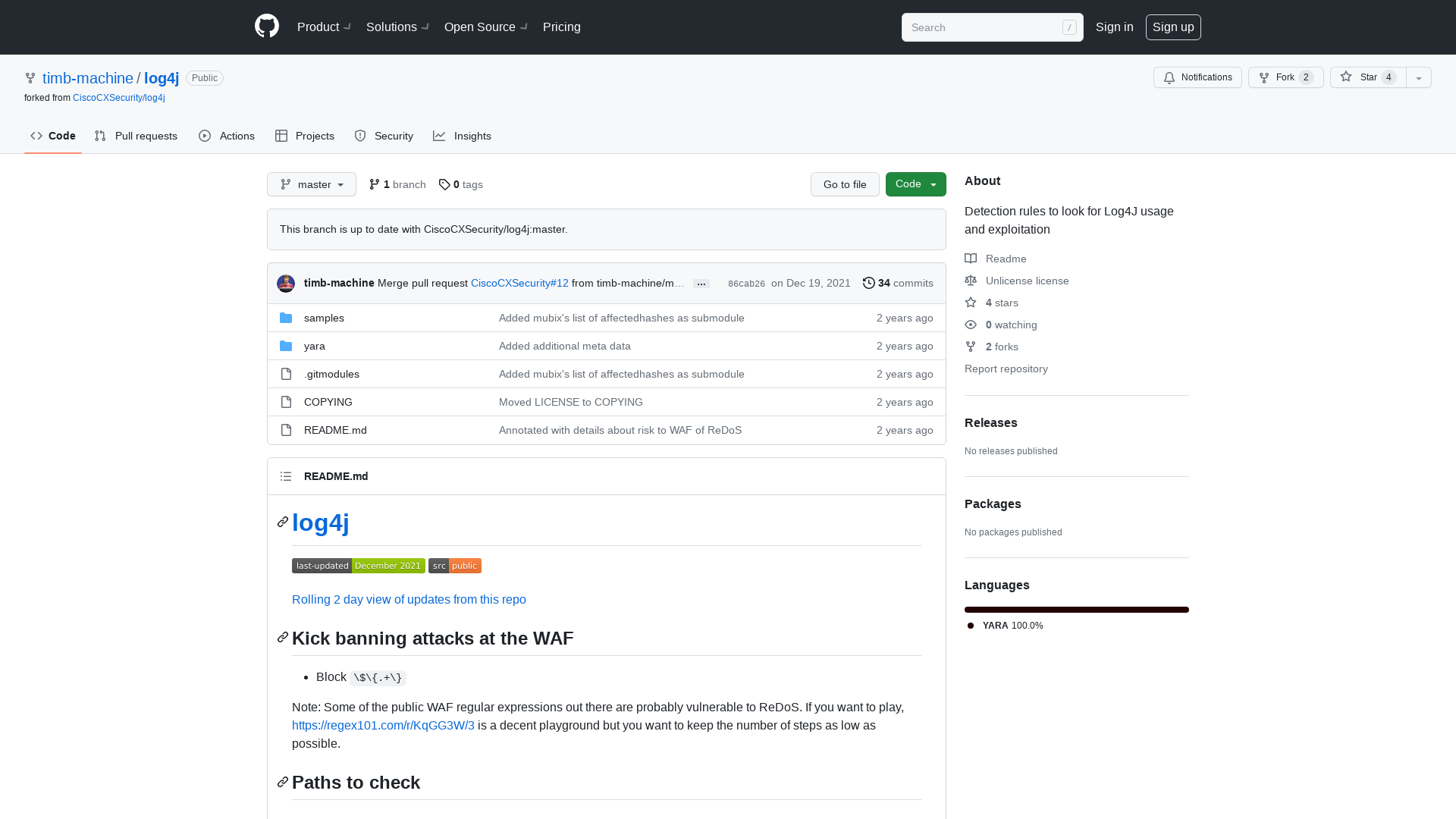Open the GitHub home logo
Screen dimensions: 1456x819
tap(267, 27)
